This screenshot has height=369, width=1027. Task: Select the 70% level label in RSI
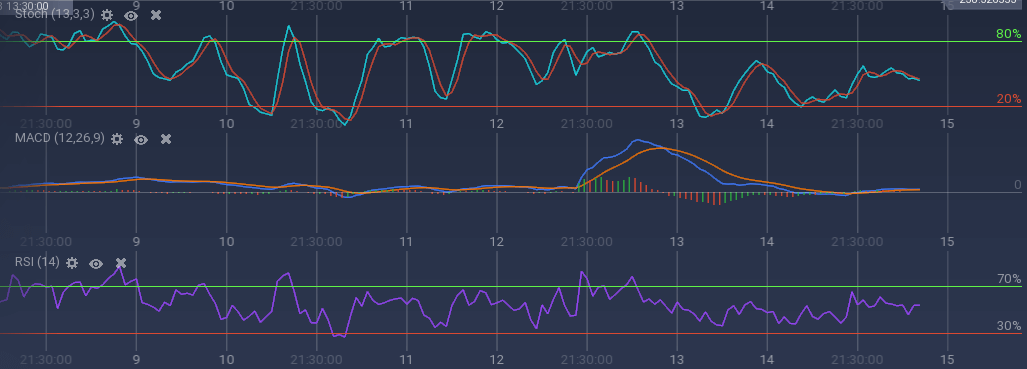pos(1009,279)
